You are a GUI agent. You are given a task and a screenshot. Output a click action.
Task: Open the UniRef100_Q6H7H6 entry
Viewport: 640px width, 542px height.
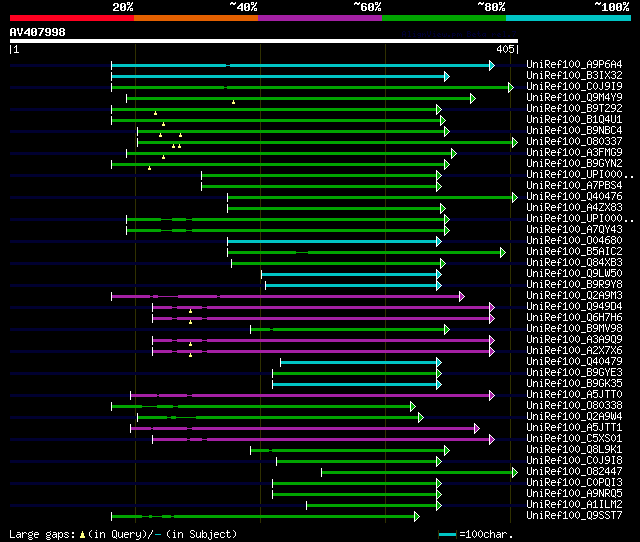[x=574, y=318]
